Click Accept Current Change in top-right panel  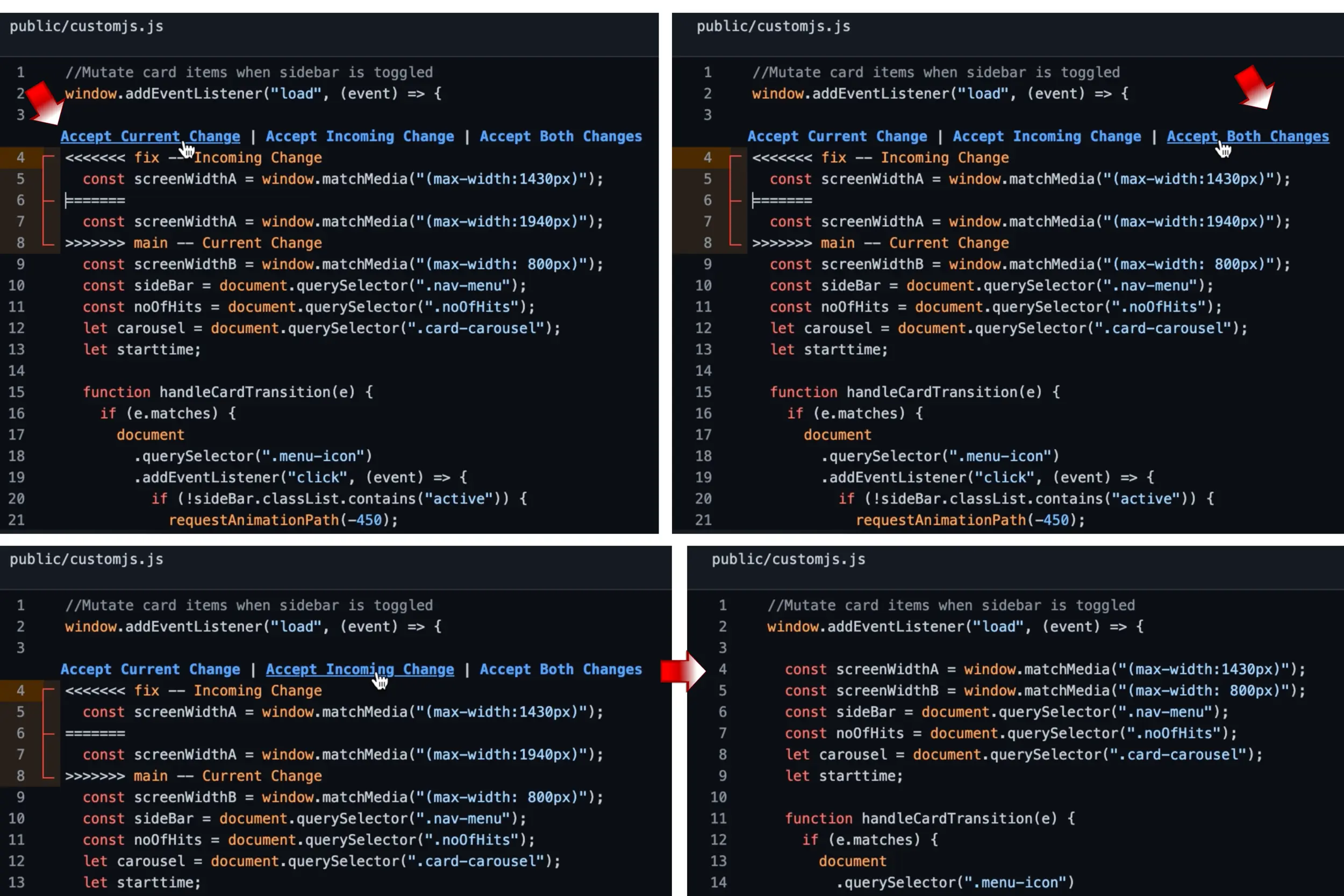[x=837, y=136]
